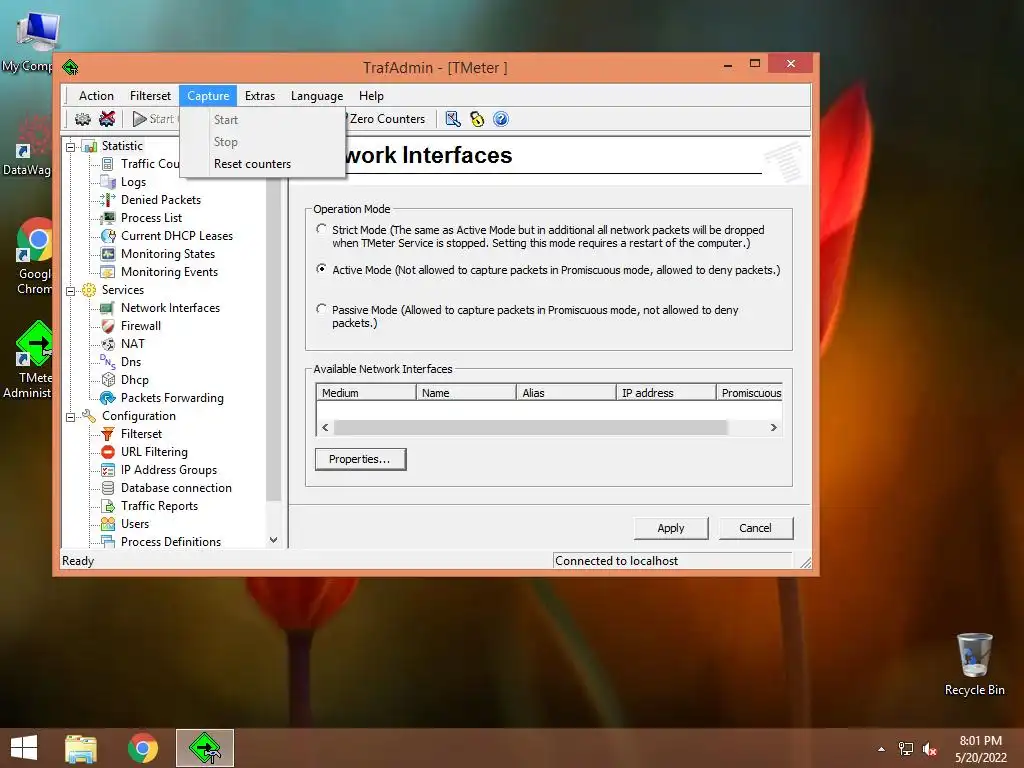Click the Start capture toolbar button
Screen dimensions: 1024x768
154,119
